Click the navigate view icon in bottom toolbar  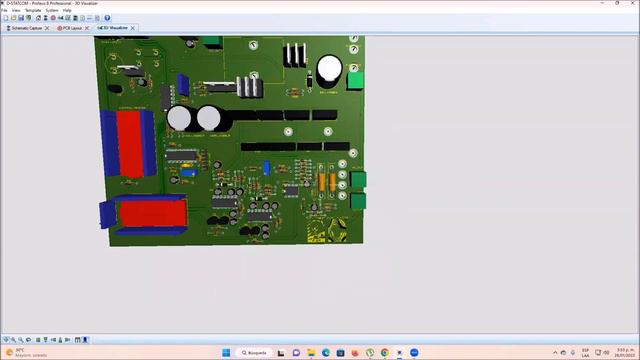[6, 340]
